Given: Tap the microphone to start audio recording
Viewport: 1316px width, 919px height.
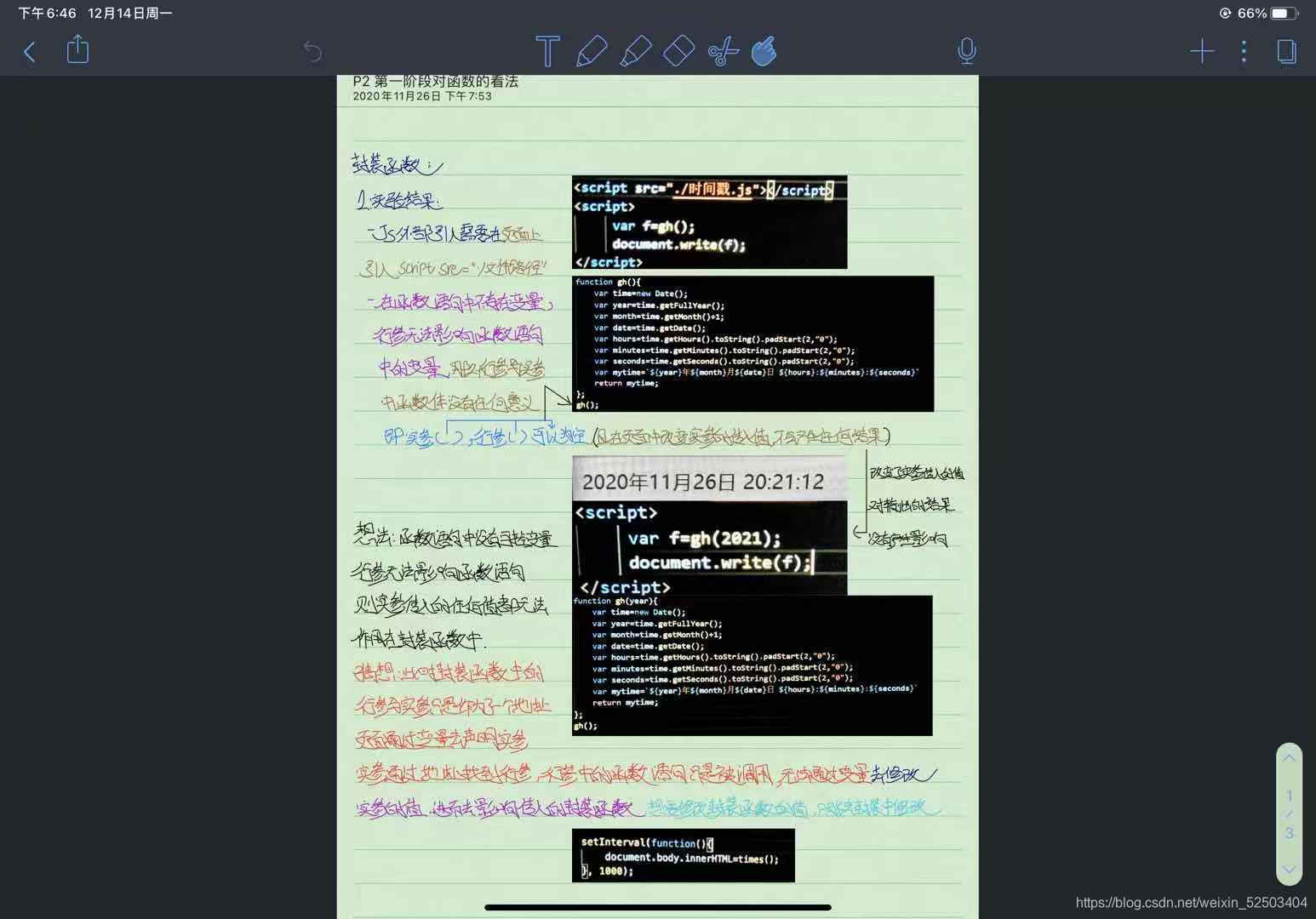Looking at the screenshot, I should point(966,51).
